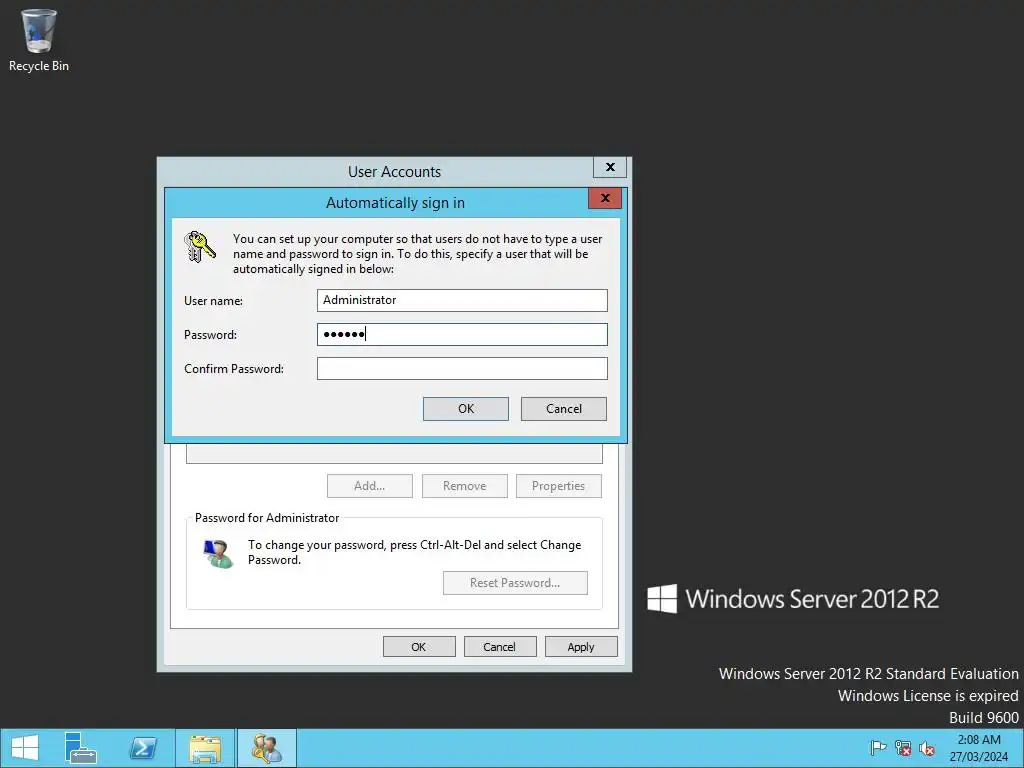This screenshot has width=1024, height=768.
Task: Click Apply in the User Accounts window
Action: (x=581, y=647)
